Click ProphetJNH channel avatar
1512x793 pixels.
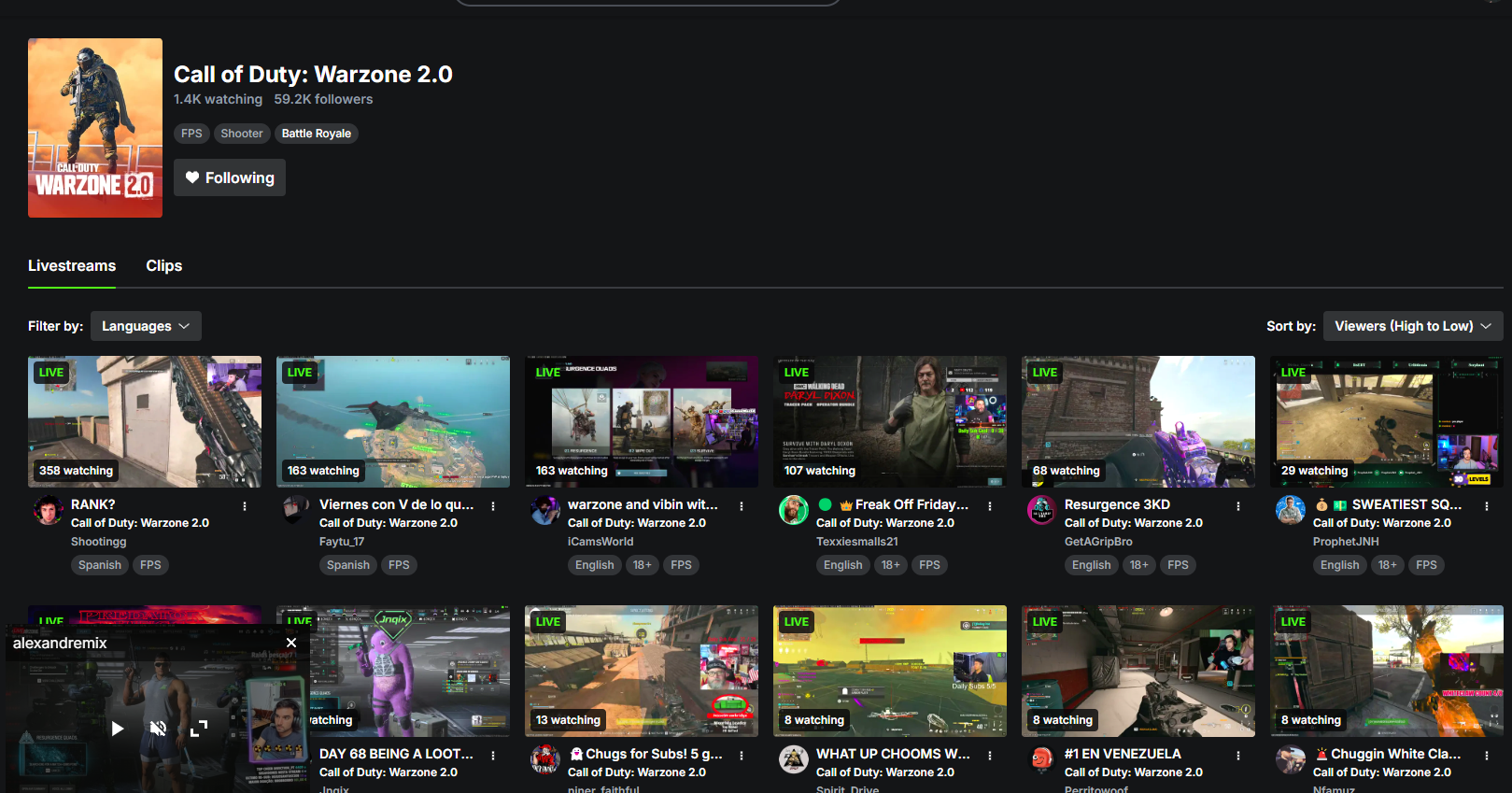coord(1290,510)
